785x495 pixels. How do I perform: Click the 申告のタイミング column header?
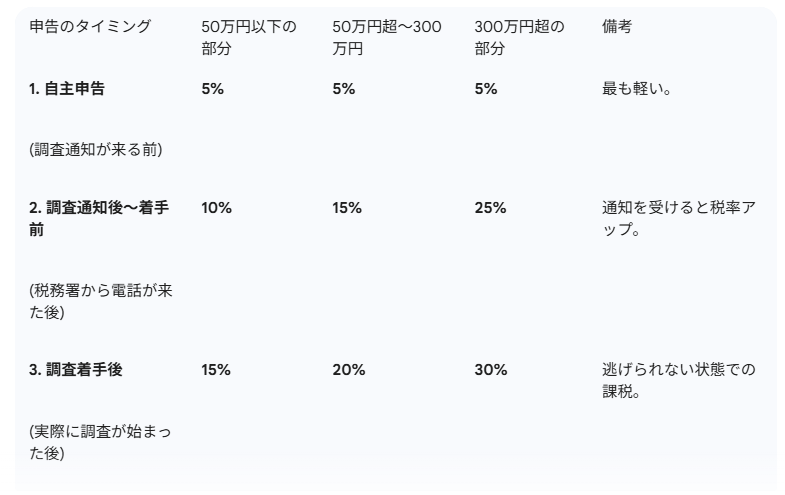pyautogui.click(x=90, y=27)
